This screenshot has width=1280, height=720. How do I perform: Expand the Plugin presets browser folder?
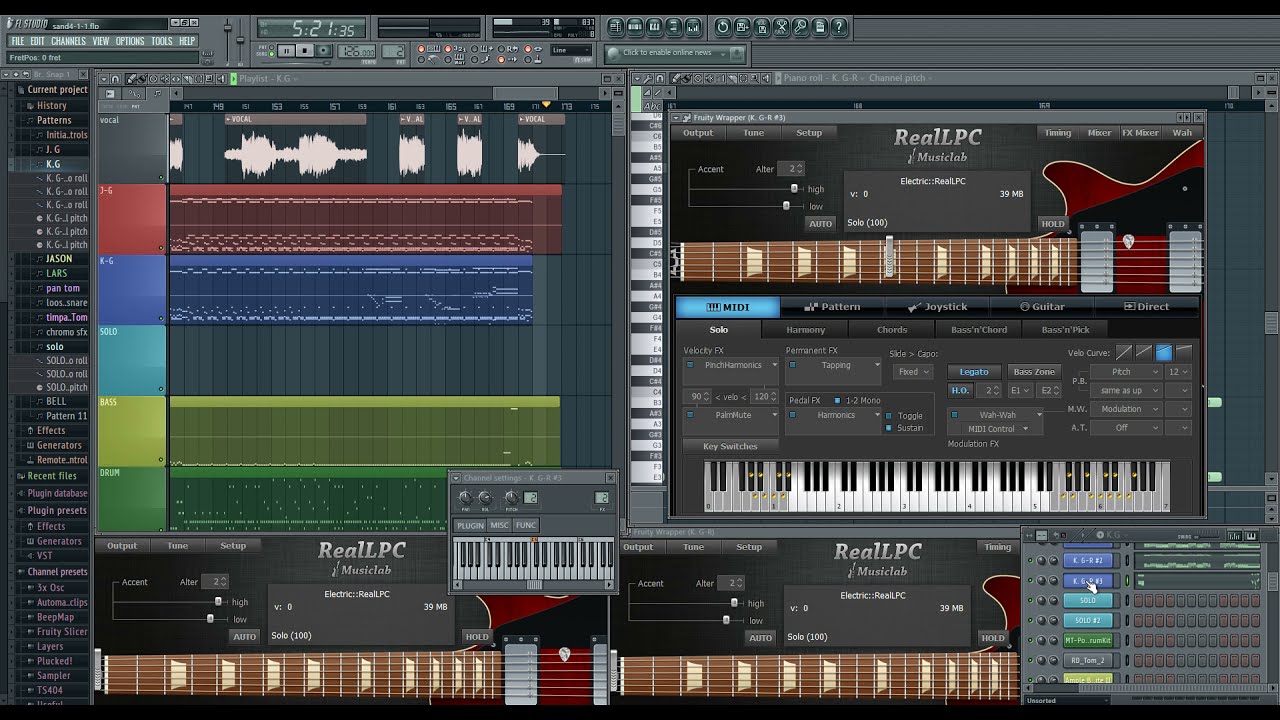point(57,511)
